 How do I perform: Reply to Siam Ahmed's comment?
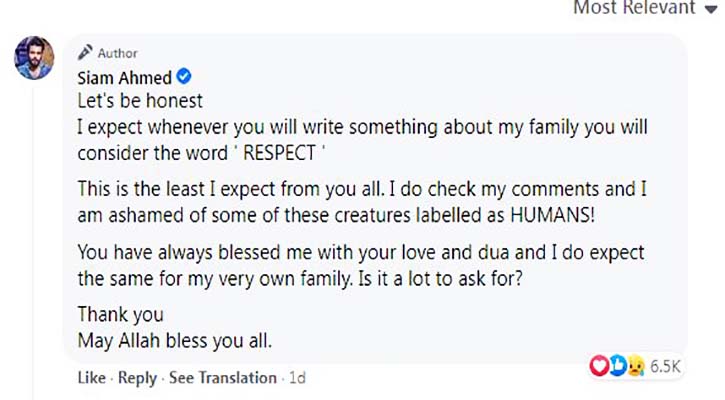tap(137, 378)
